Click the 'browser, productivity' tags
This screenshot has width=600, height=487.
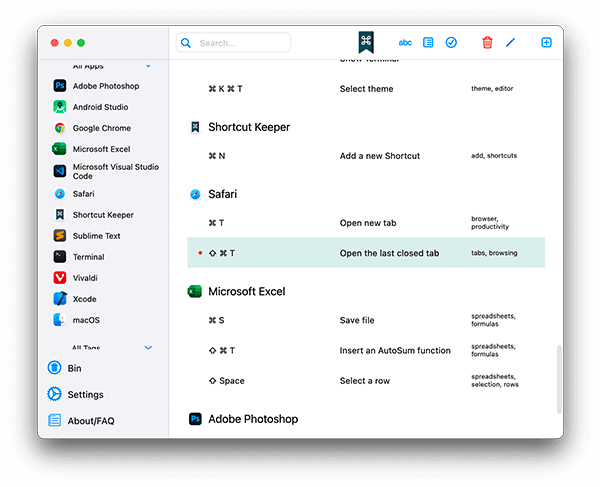point(490,223)
